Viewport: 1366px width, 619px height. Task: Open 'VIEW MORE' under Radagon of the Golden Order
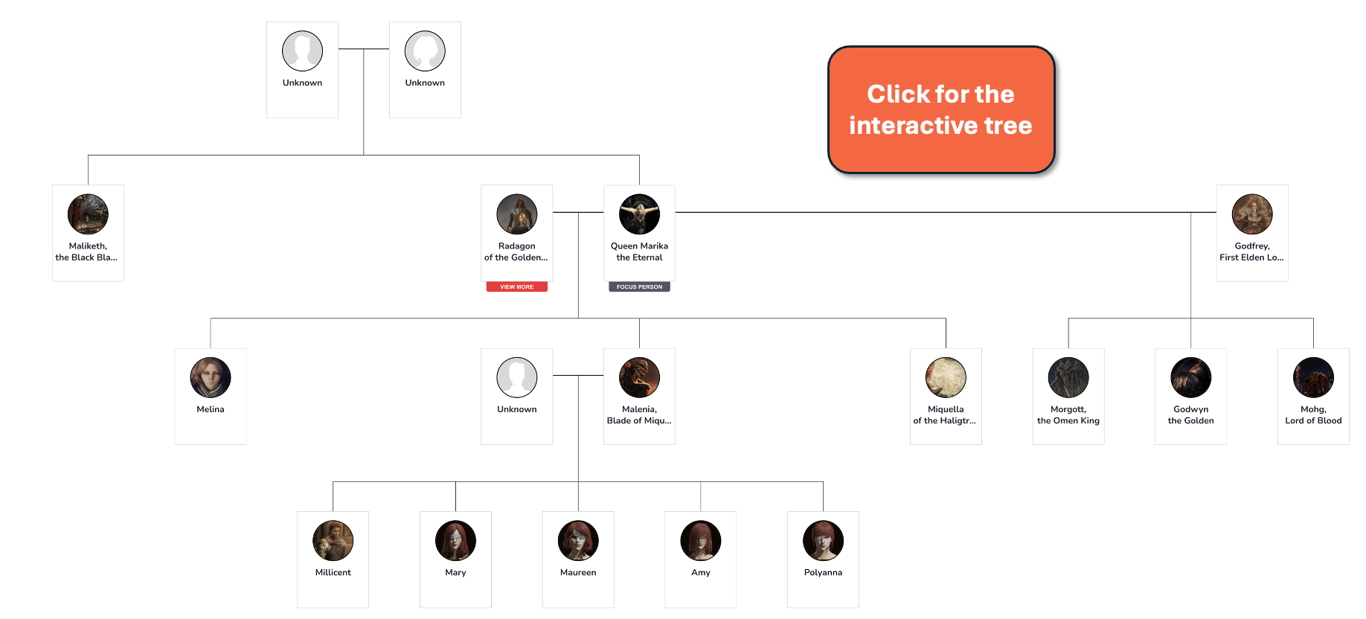(x=516, y=286)
